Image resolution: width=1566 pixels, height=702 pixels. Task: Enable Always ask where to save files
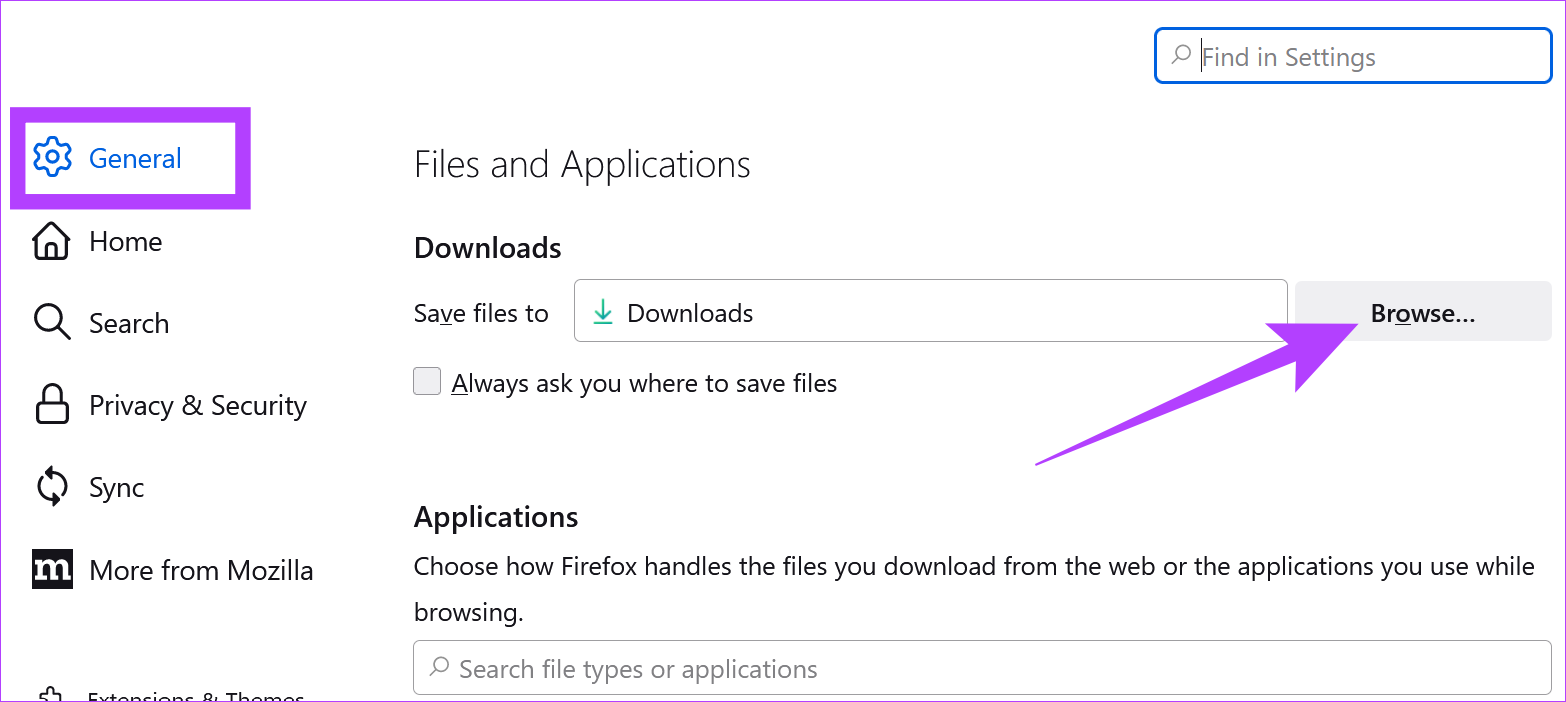pyautogui.click(x=427, y=382)
